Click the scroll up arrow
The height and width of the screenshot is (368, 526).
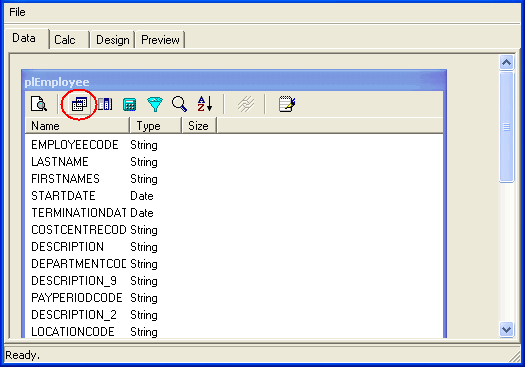pos(506,62)
